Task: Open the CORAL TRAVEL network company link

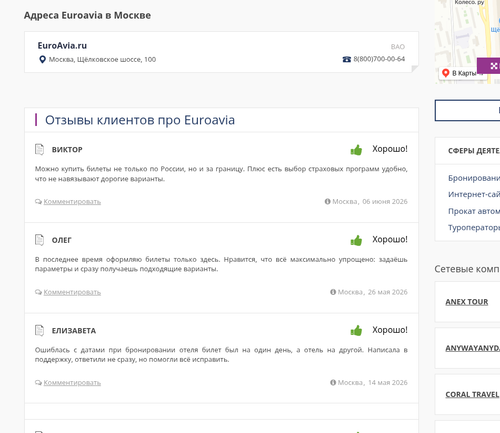Action: coord(472,395)
